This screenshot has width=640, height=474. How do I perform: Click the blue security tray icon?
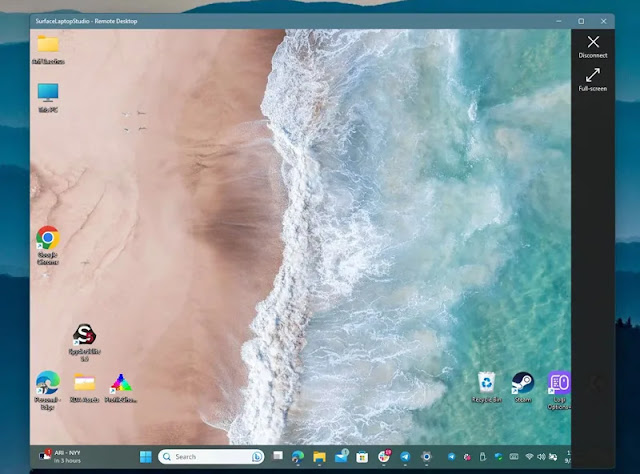tap(498, 456)
